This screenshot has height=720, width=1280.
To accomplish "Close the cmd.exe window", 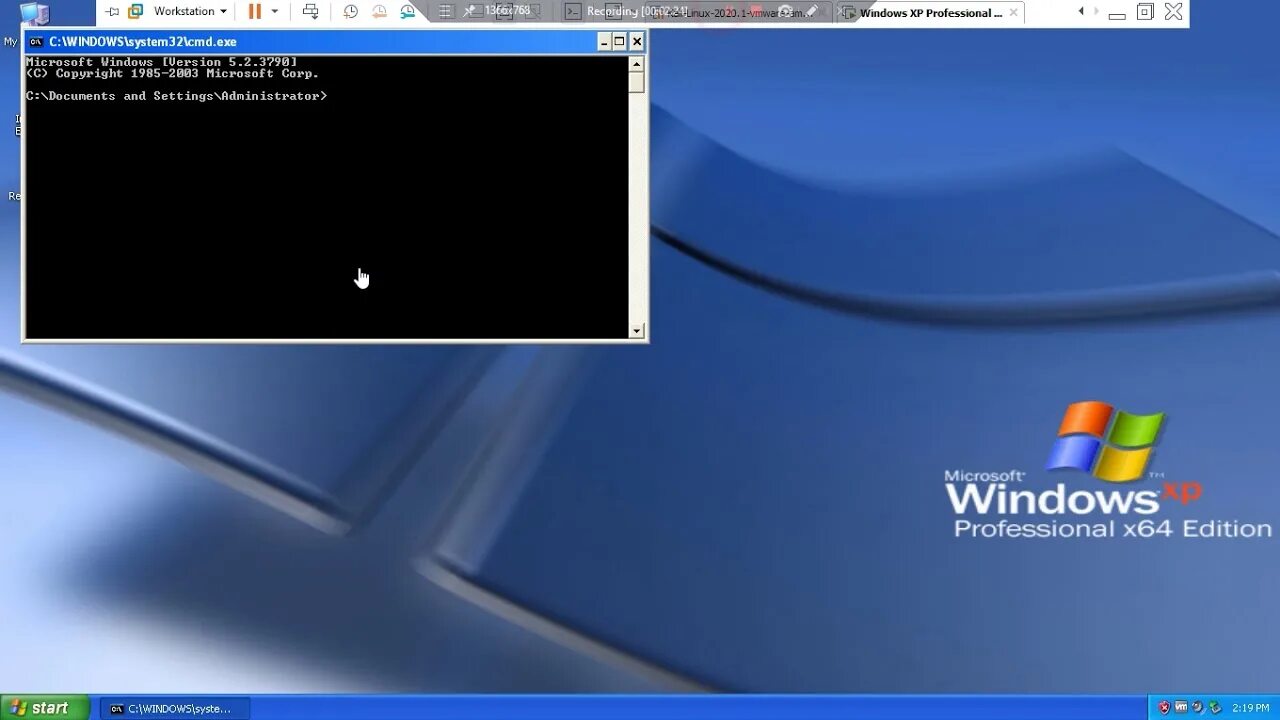I will pos(636,41).
